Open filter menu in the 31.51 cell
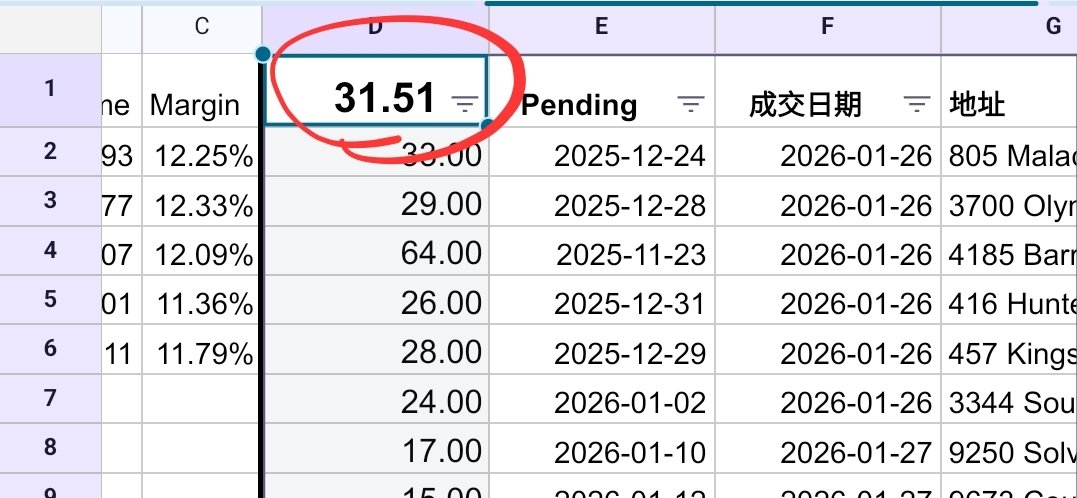Image resolution: width=1077 pixels, height=498 pixels. pyautogui.click(x=465, y=104)
